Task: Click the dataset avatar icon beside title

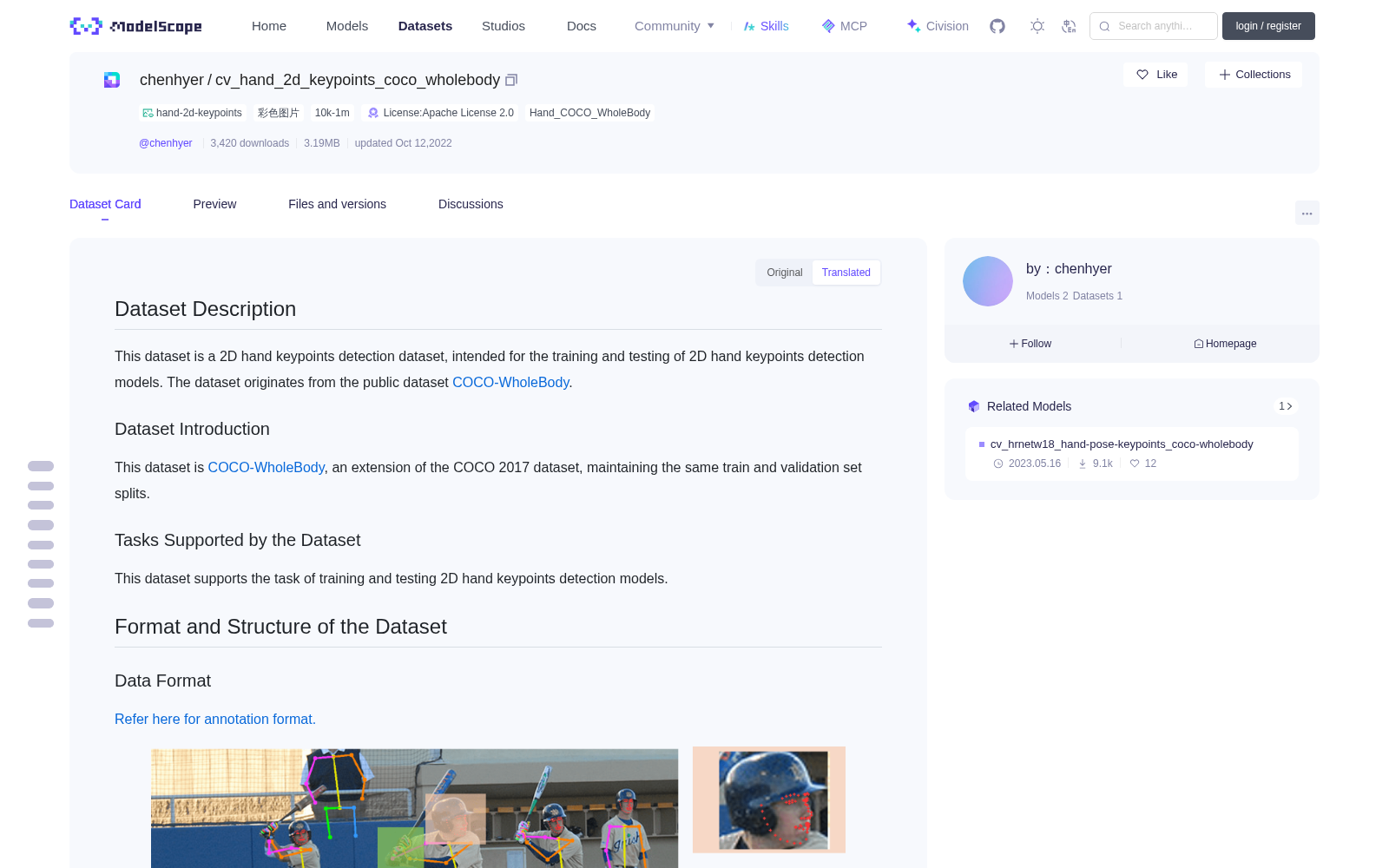Action: tap(112, 80)
